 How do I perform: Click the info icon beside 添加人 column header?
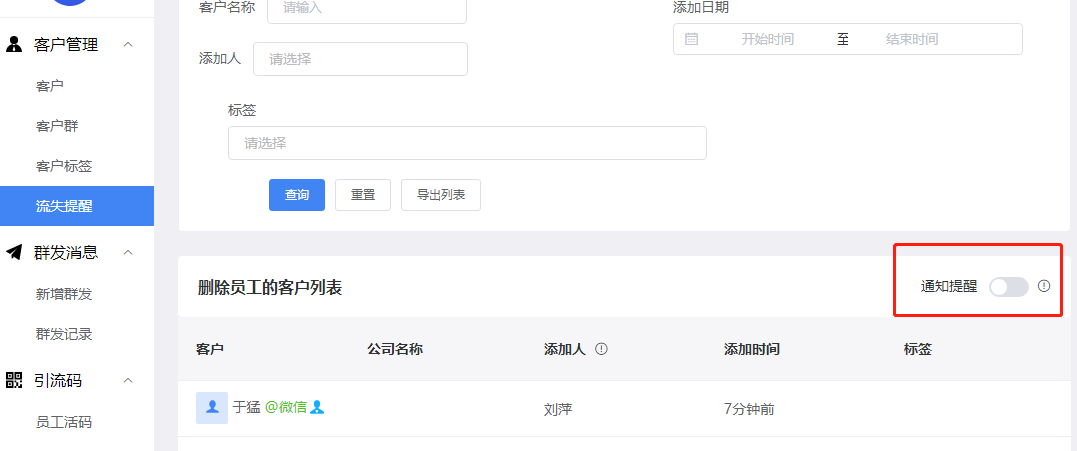602,349
